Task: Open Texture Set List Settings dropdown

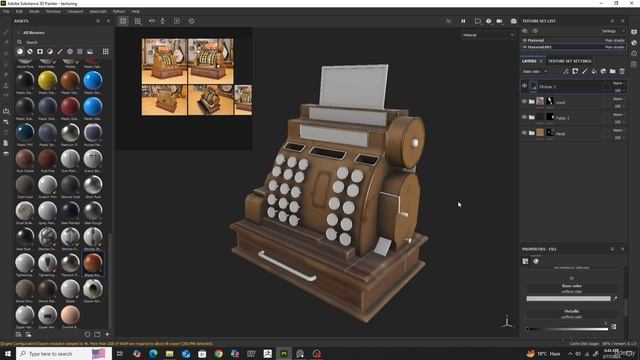Action: tap(613, 31)
